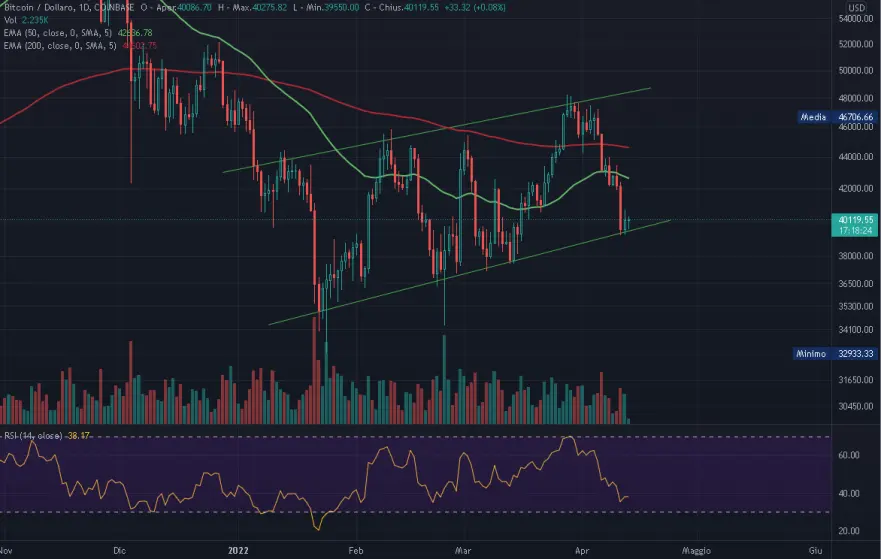The height and width of the screenshot is (559, 881).
Task: Select the Vol 2.235K indicator legend
Action: 26,20
